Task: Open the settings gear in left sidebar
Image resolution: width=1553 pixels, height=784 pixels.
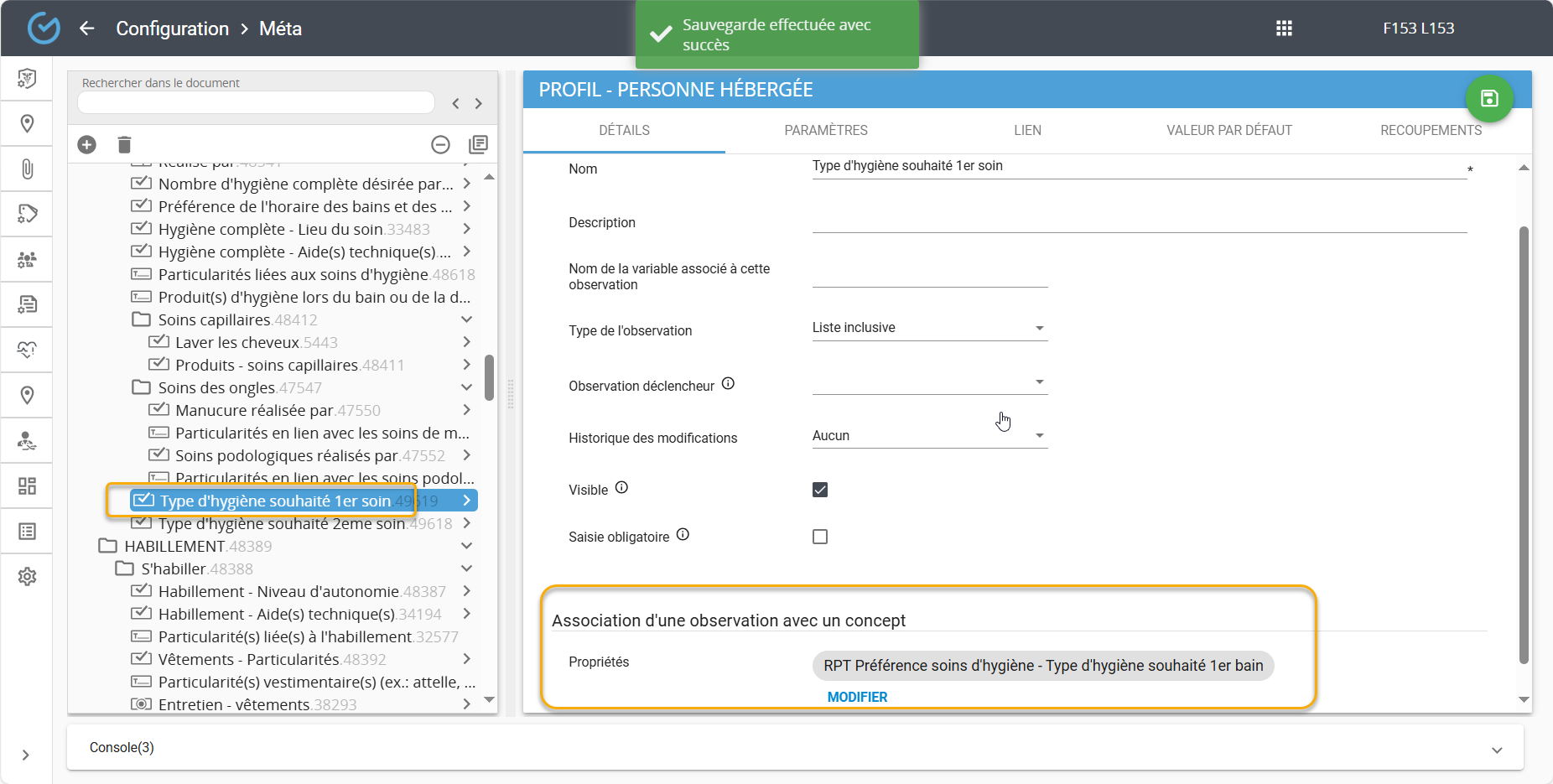Action: pos(27,576)
